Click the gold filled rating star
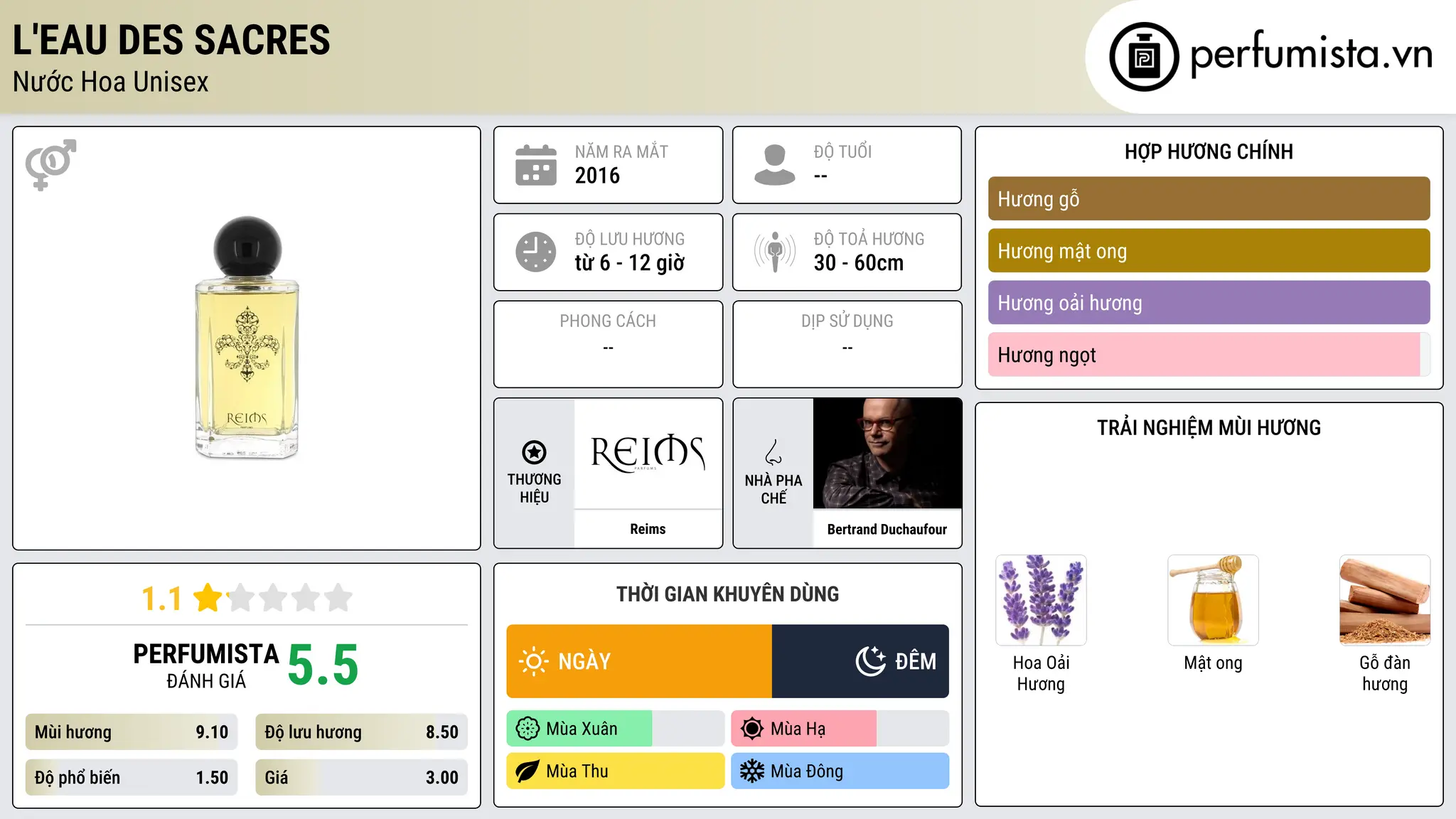The width and height of the screenshot is (1456, 819). coord(208,598)
